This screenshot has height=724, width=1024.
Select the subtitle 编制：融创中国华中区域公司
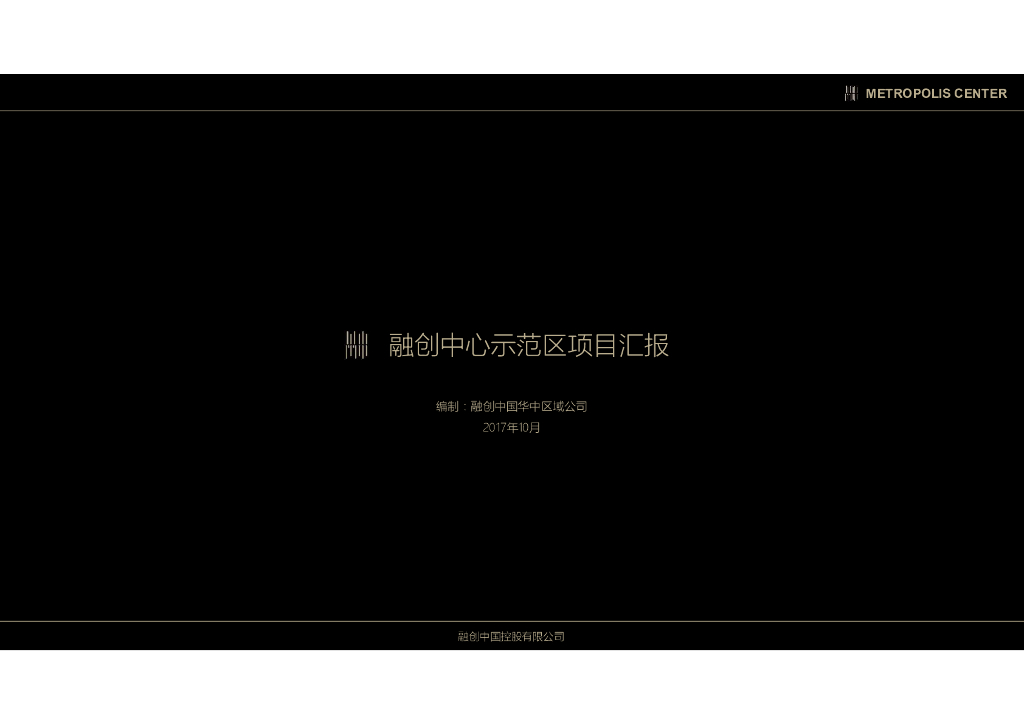click(510, 405)
